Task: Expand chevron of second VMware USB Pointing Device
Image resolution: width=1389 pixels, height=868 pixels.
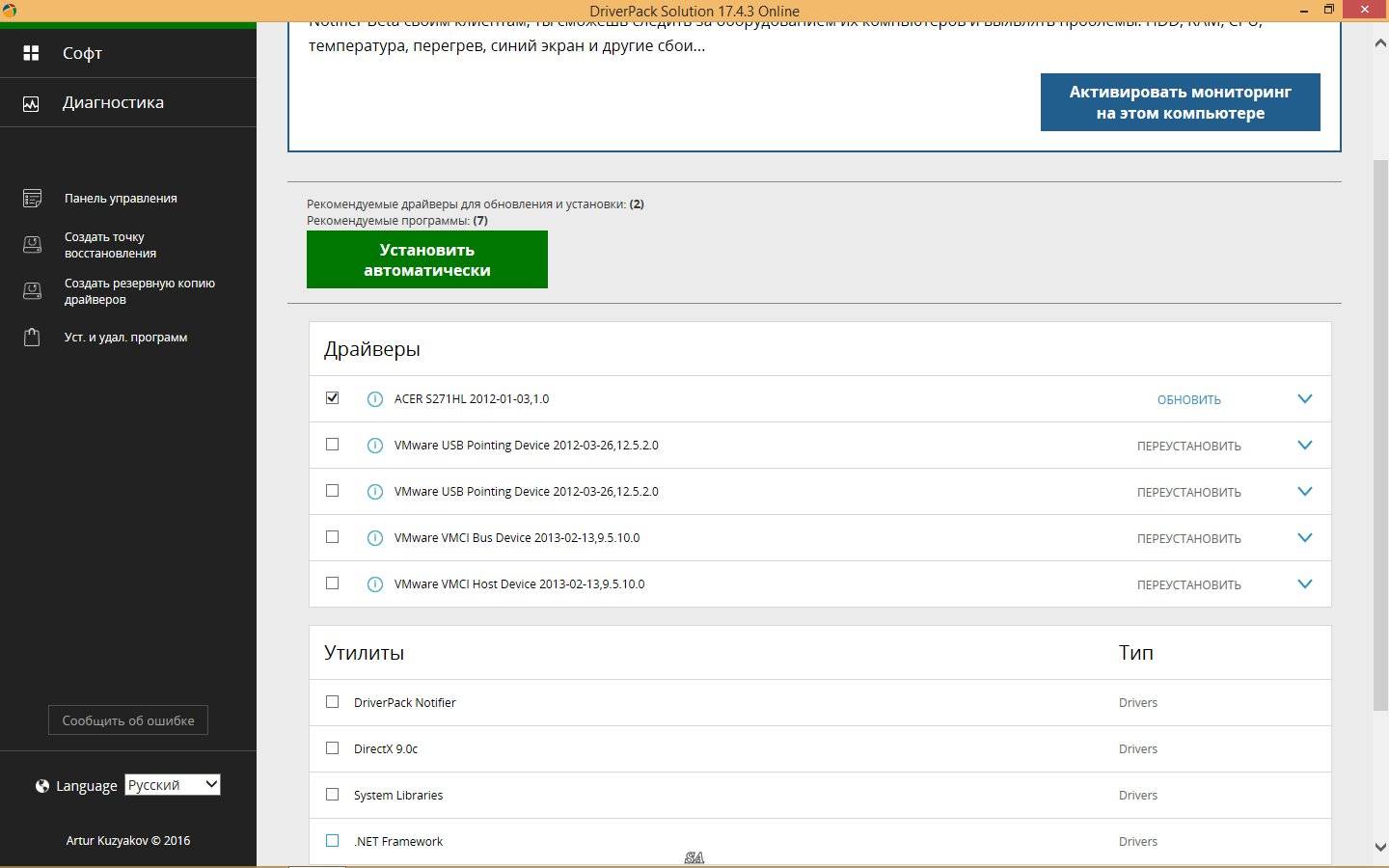Action: pos(1305,492)
